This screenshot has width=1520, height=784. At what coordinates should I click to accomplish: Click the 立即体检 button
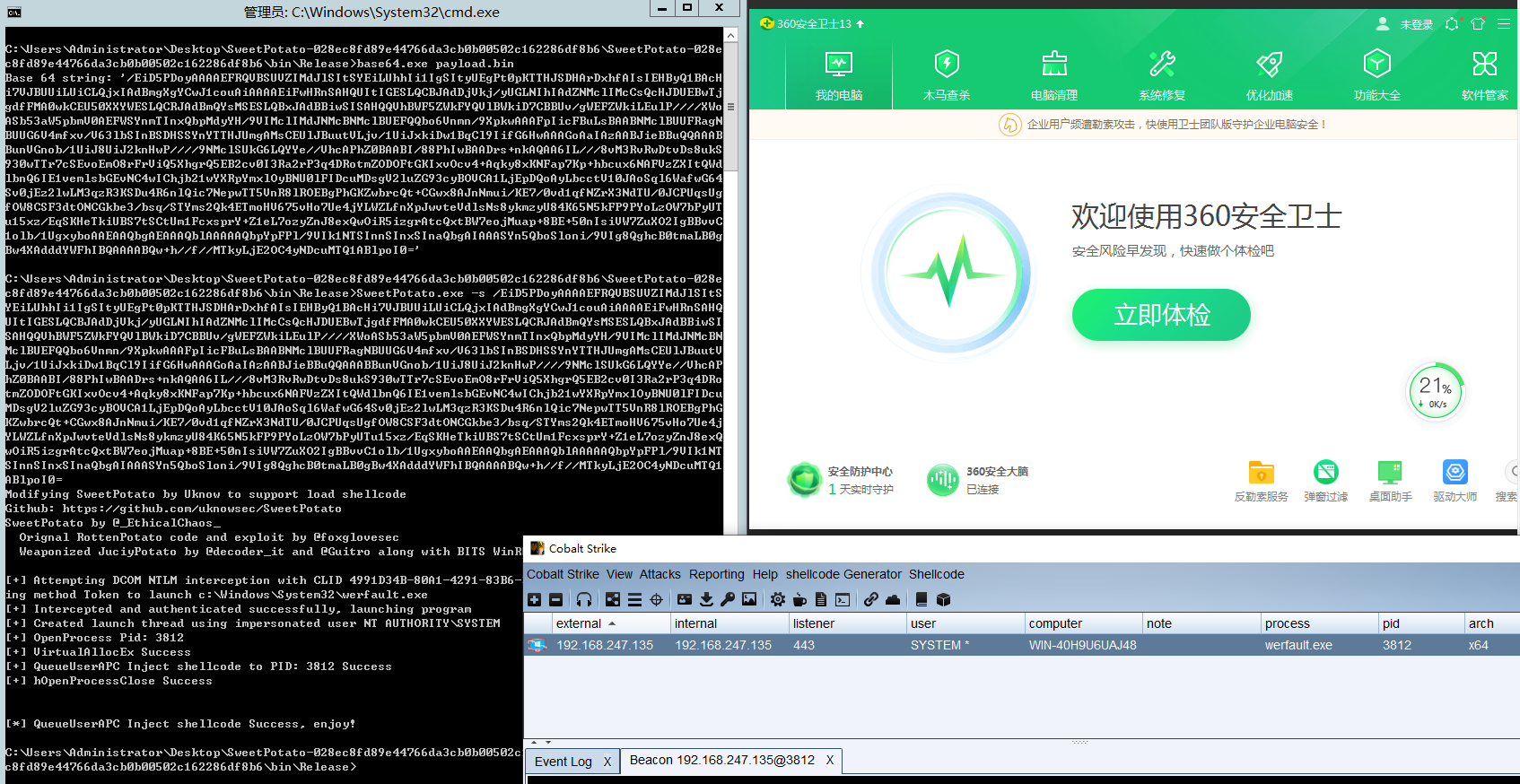1161,315
